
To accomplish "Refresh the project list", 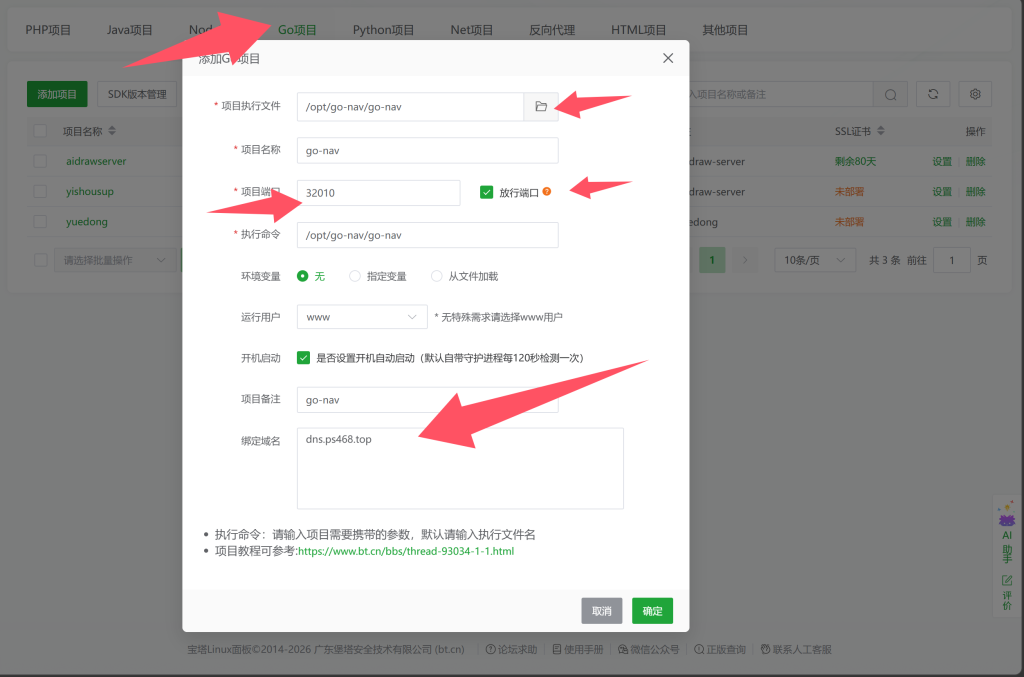I will [933, 94].
